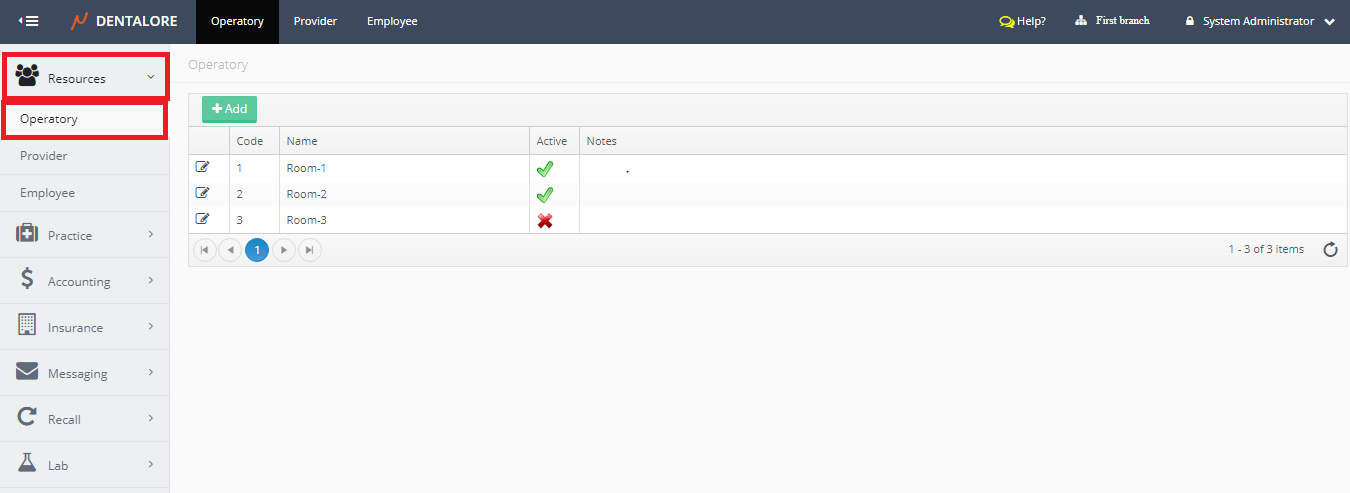
Task: Open the Employee top tab
Action: coord(392,21)
